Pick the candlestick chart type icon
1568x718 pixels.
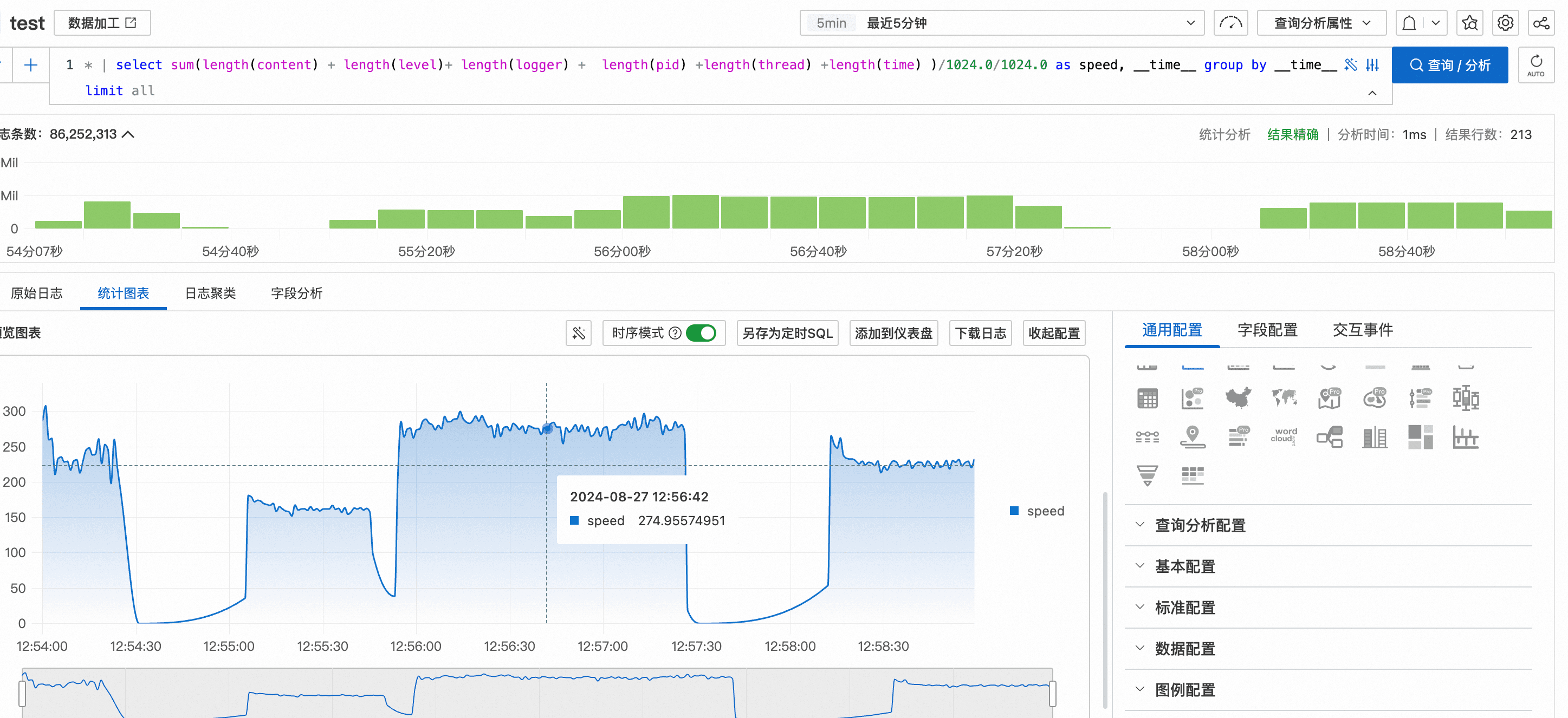1465,399
